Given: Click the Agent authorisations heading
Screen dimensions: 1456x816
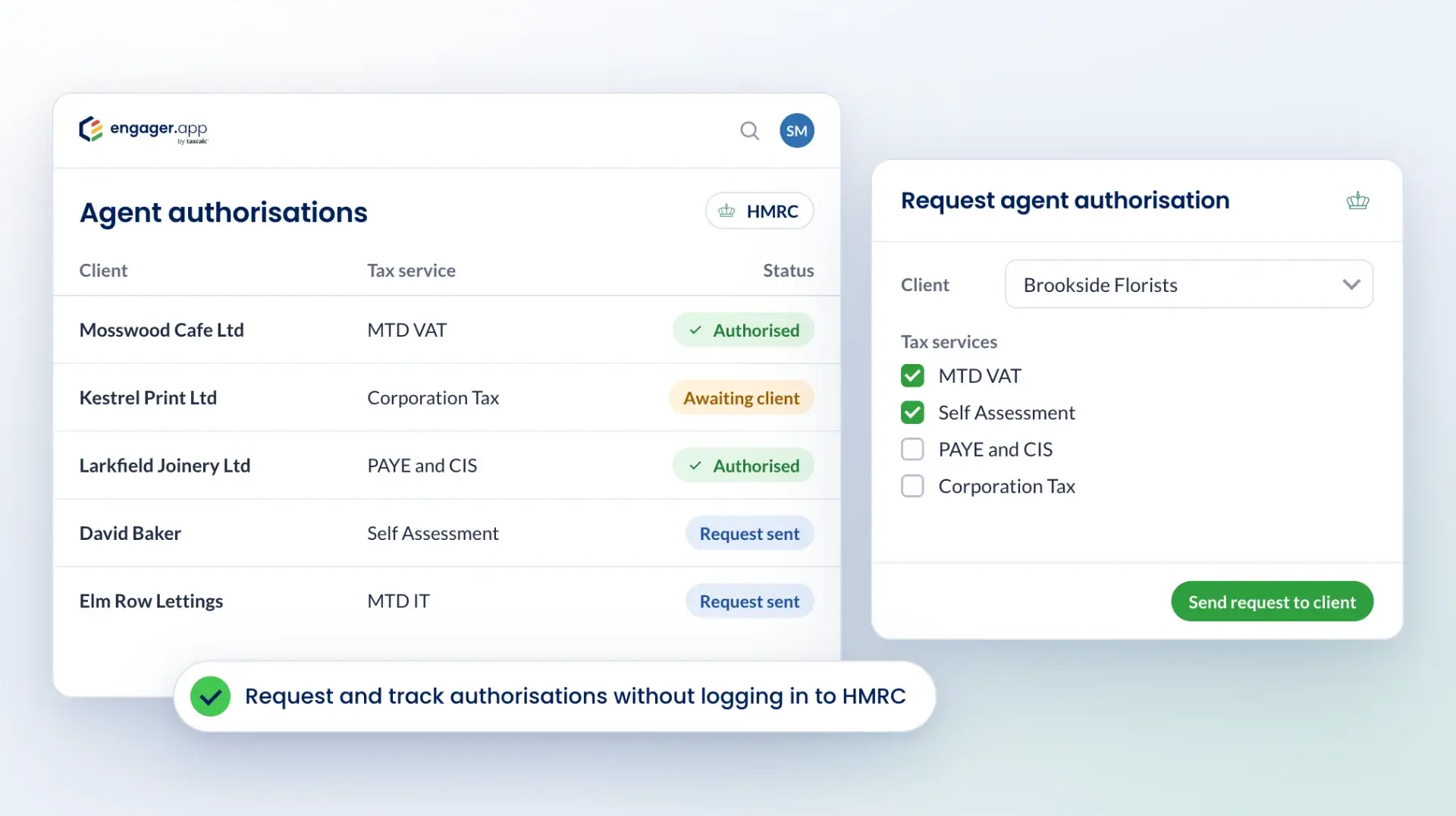Looking at the screenshot, I should click(223, 212).
